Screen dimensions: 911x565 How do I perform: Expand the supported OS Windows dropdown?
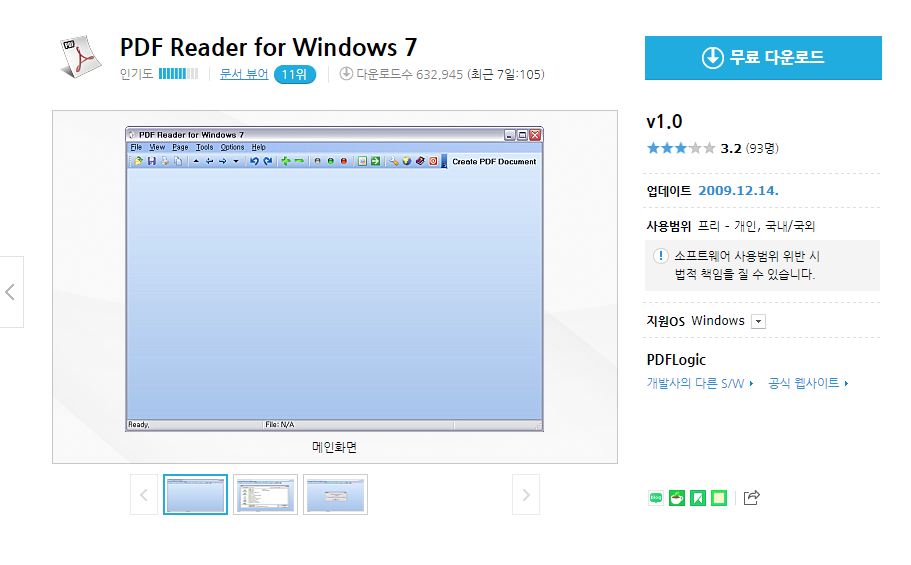tap(758, 321)
